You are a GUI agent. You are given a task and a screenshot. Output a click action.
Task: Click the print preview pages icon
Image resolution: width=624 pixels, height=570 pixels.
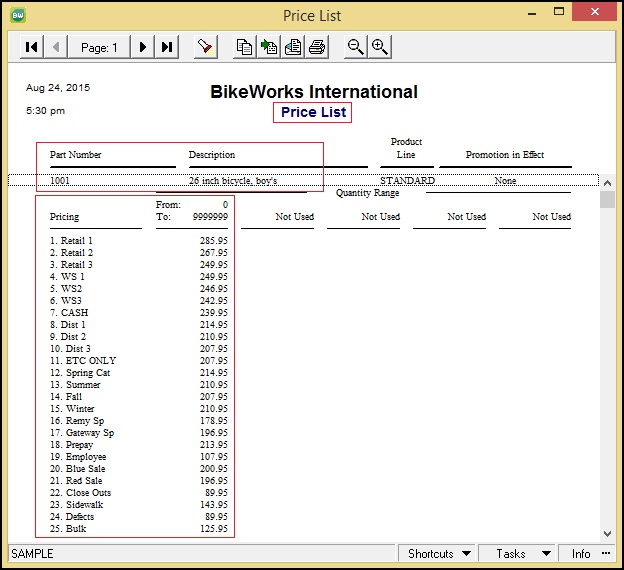(x=293, y=47)
